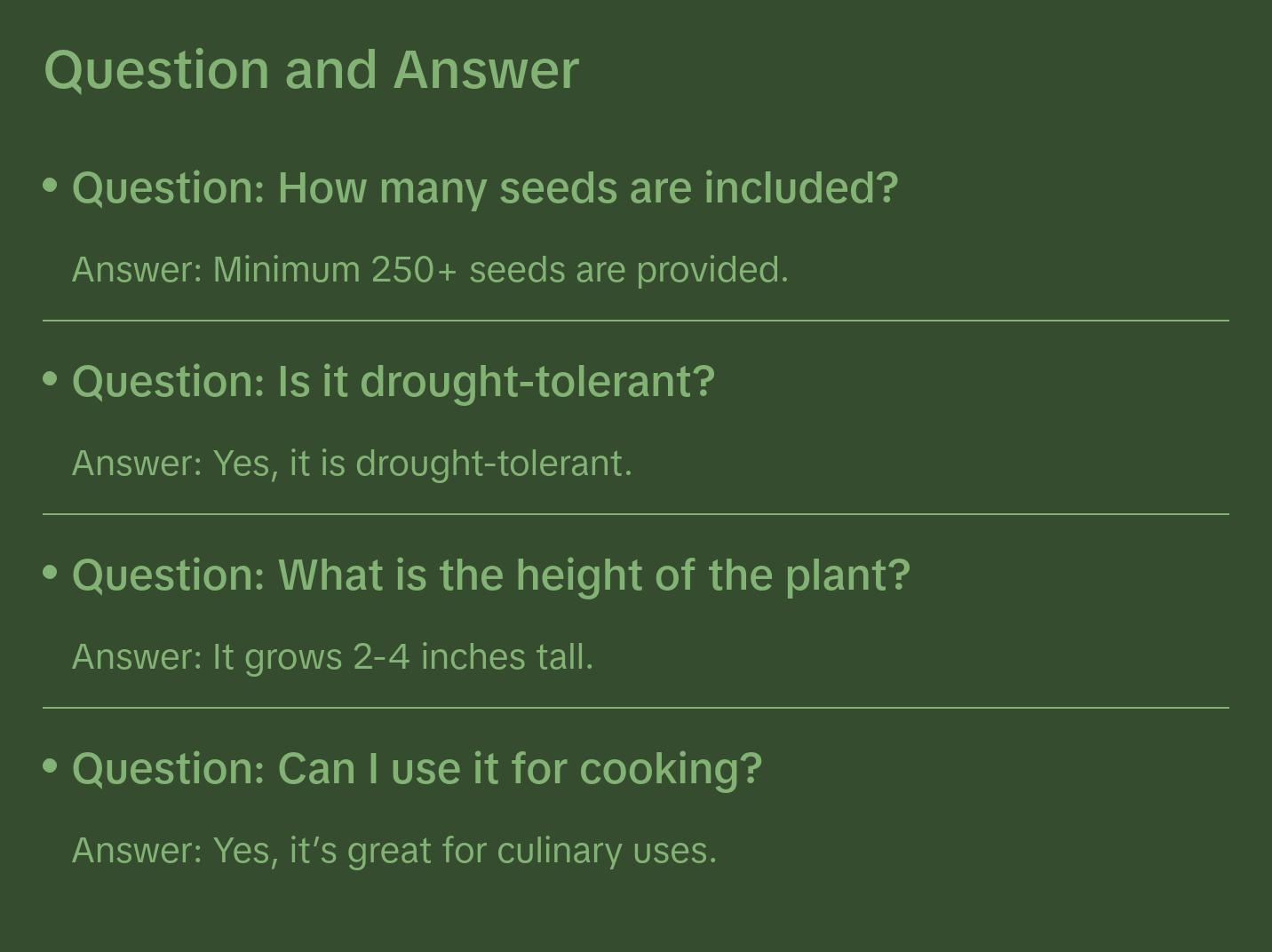Click the divider line below the seeds answer
Viewport: 1272px width, 952px height.
(x=636, y=321)
